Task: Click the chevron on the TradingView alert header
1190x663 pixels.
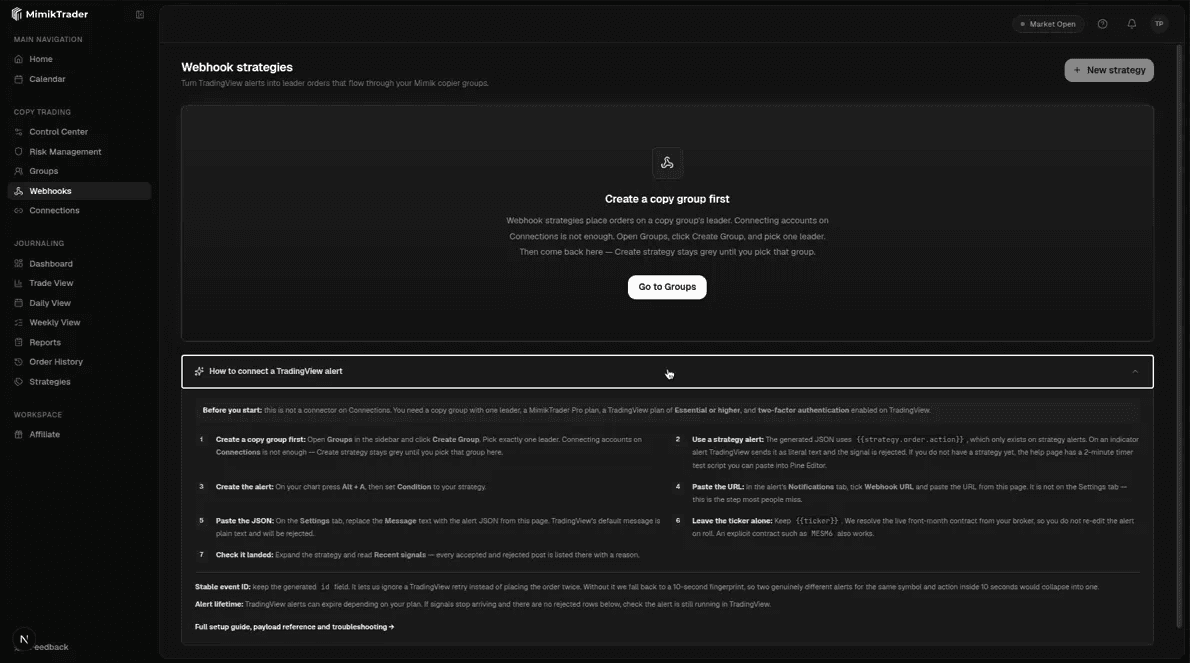Action: 1135,372
